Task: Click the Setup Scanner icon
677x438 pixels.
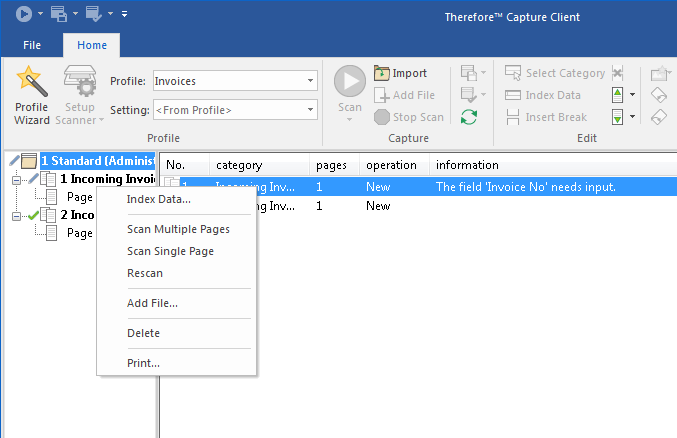Action: [80, 81]
